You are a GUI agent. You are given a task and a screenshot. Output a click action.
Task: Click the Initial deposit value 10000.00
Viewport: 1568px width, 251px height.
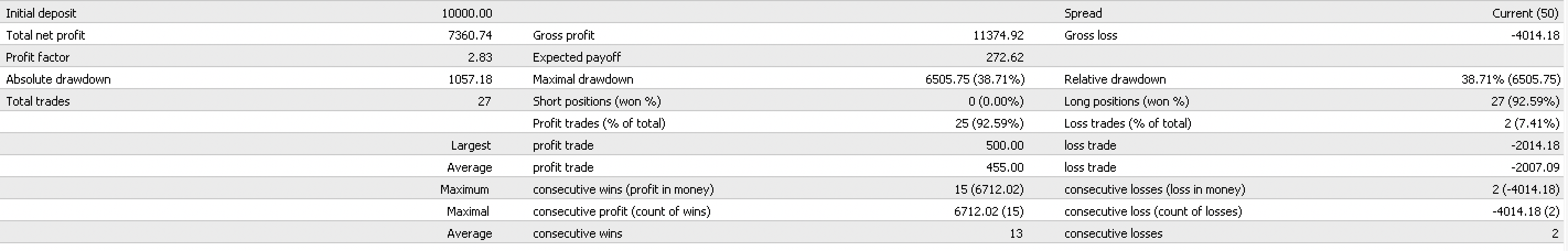click(466, 13)
